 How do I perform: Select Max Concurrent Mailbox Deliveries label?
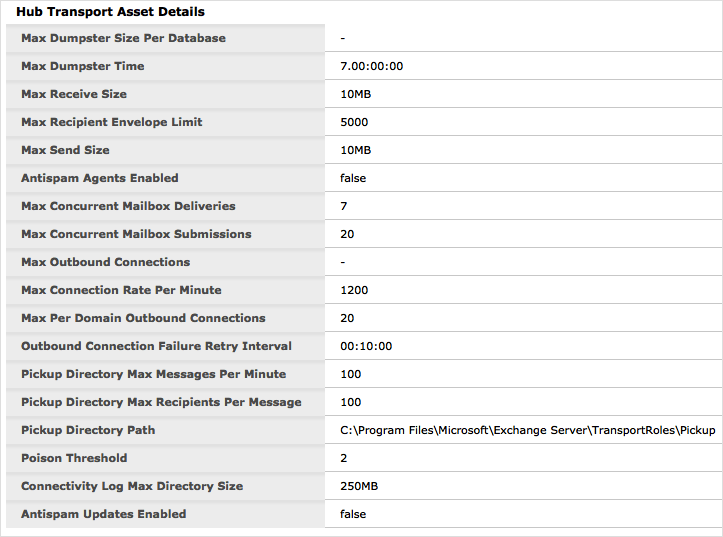[128, 206]
